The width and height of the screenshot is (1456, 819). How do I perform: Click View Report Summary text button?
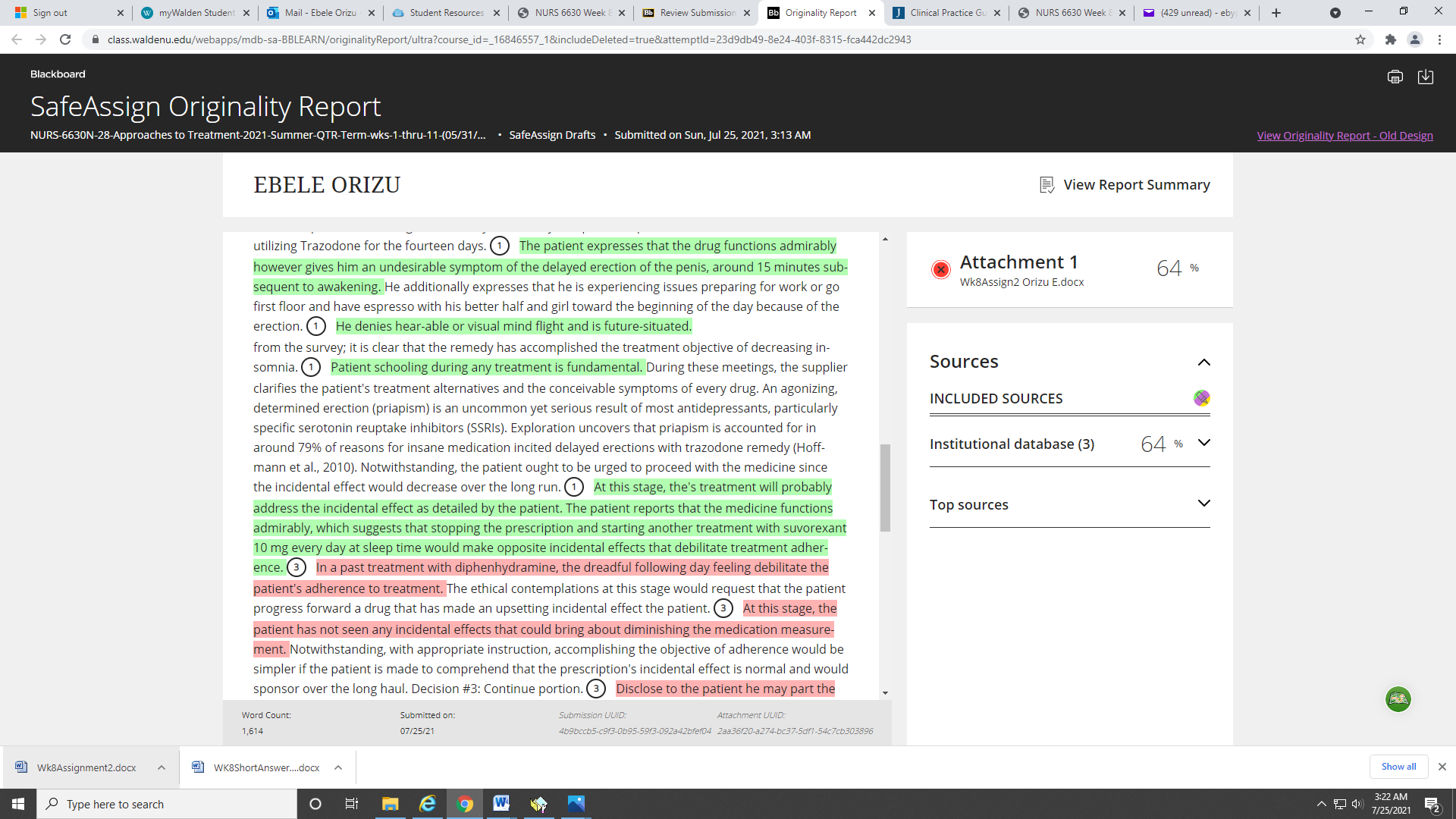point(1136,185)
